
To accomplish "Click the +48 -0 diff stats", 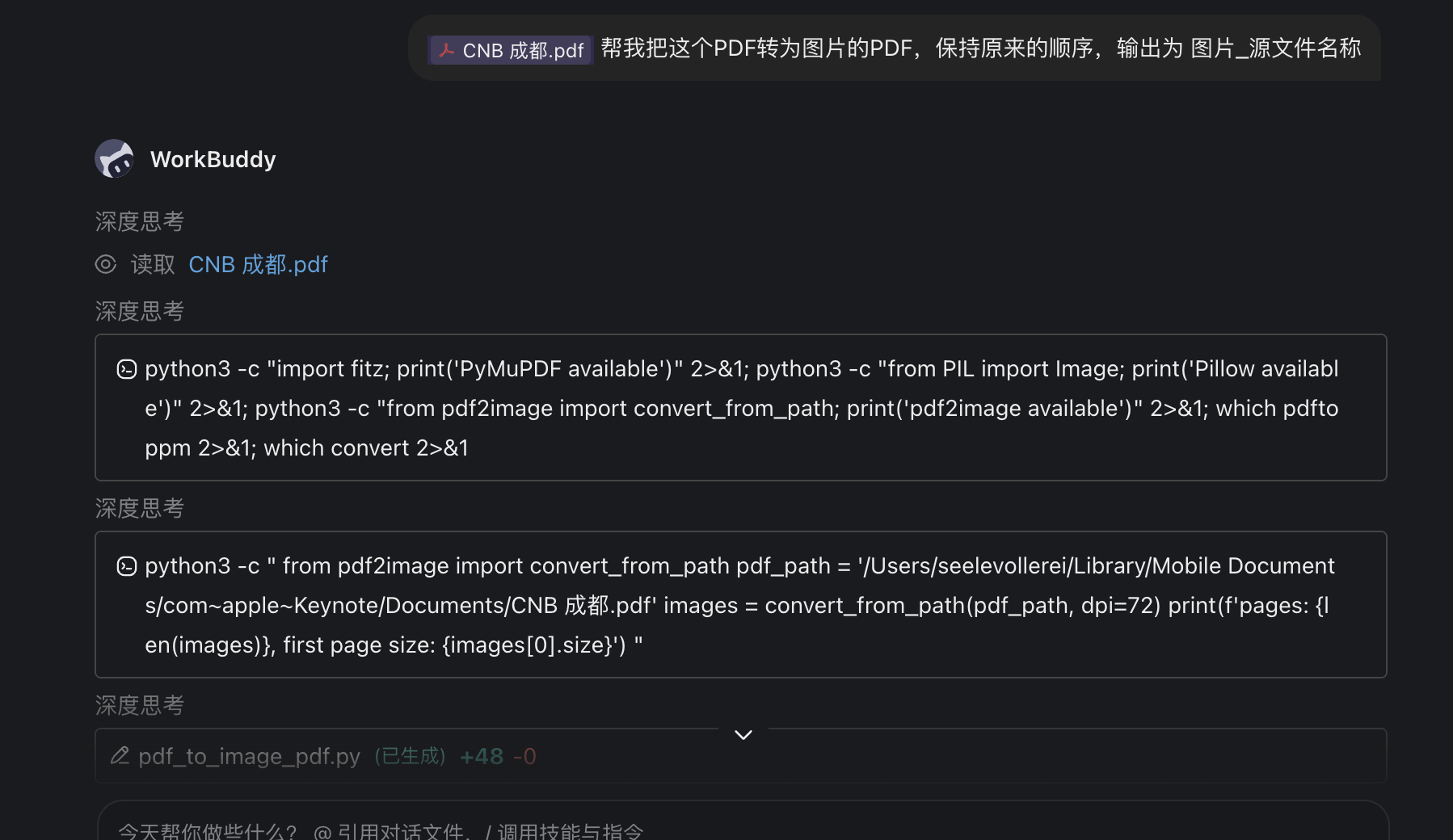I will 498,756.
